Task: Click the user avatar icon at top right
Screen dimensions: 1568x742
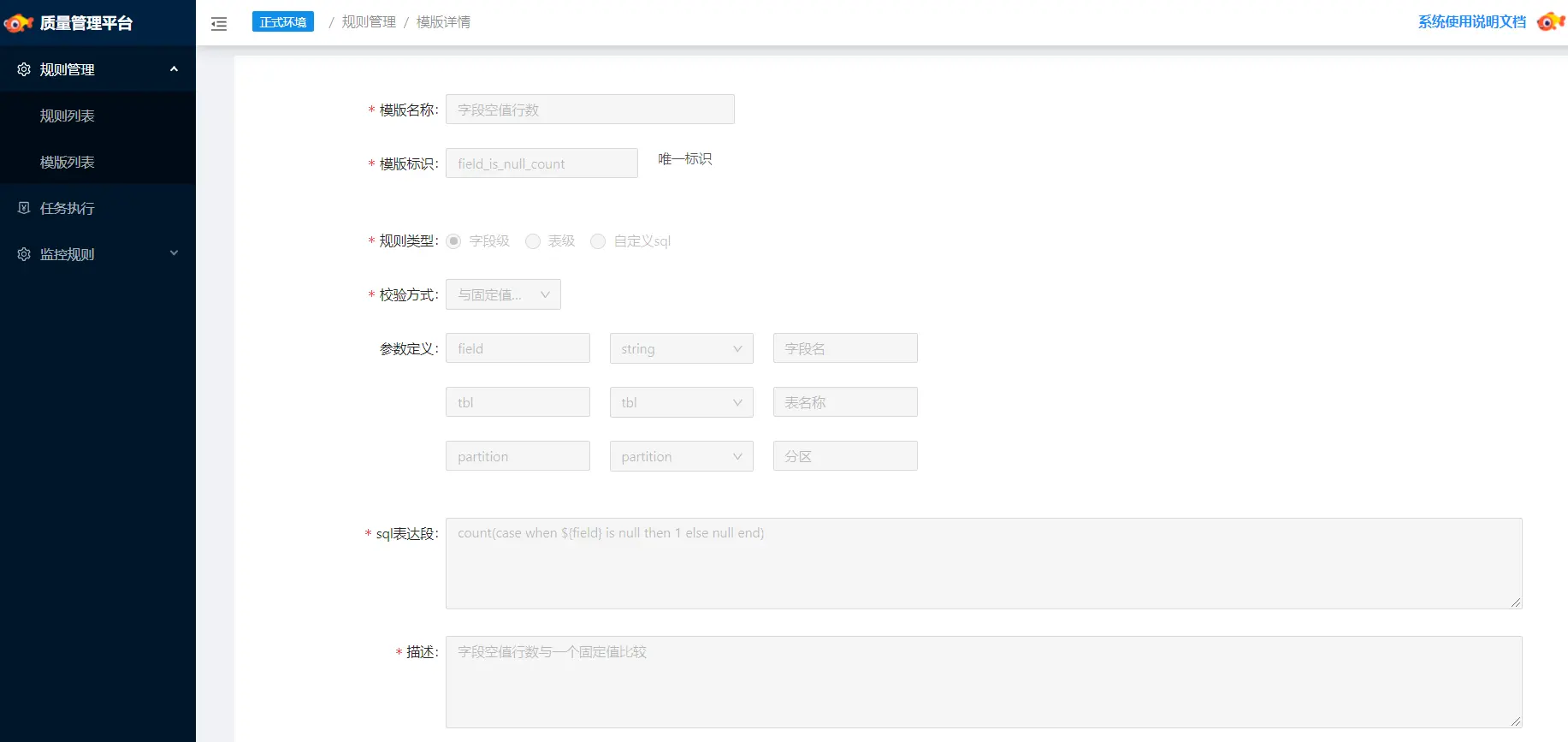Action: (x=1550, y=22)
